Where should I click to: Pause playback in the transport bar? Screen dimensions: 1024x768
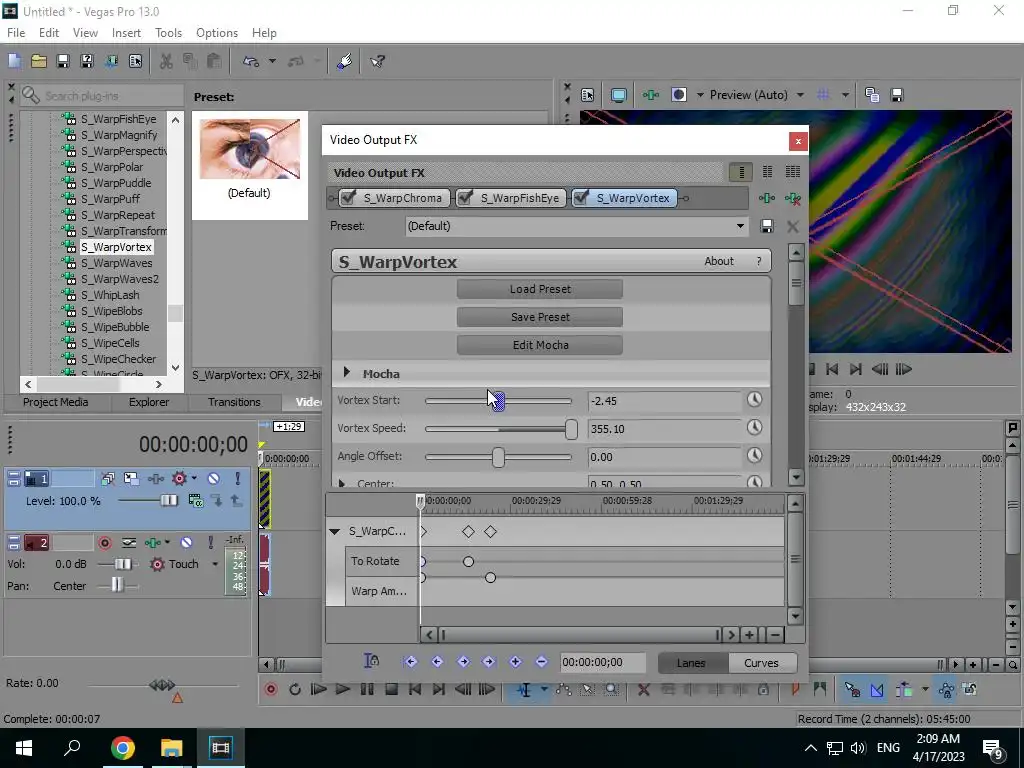[367, 689]
